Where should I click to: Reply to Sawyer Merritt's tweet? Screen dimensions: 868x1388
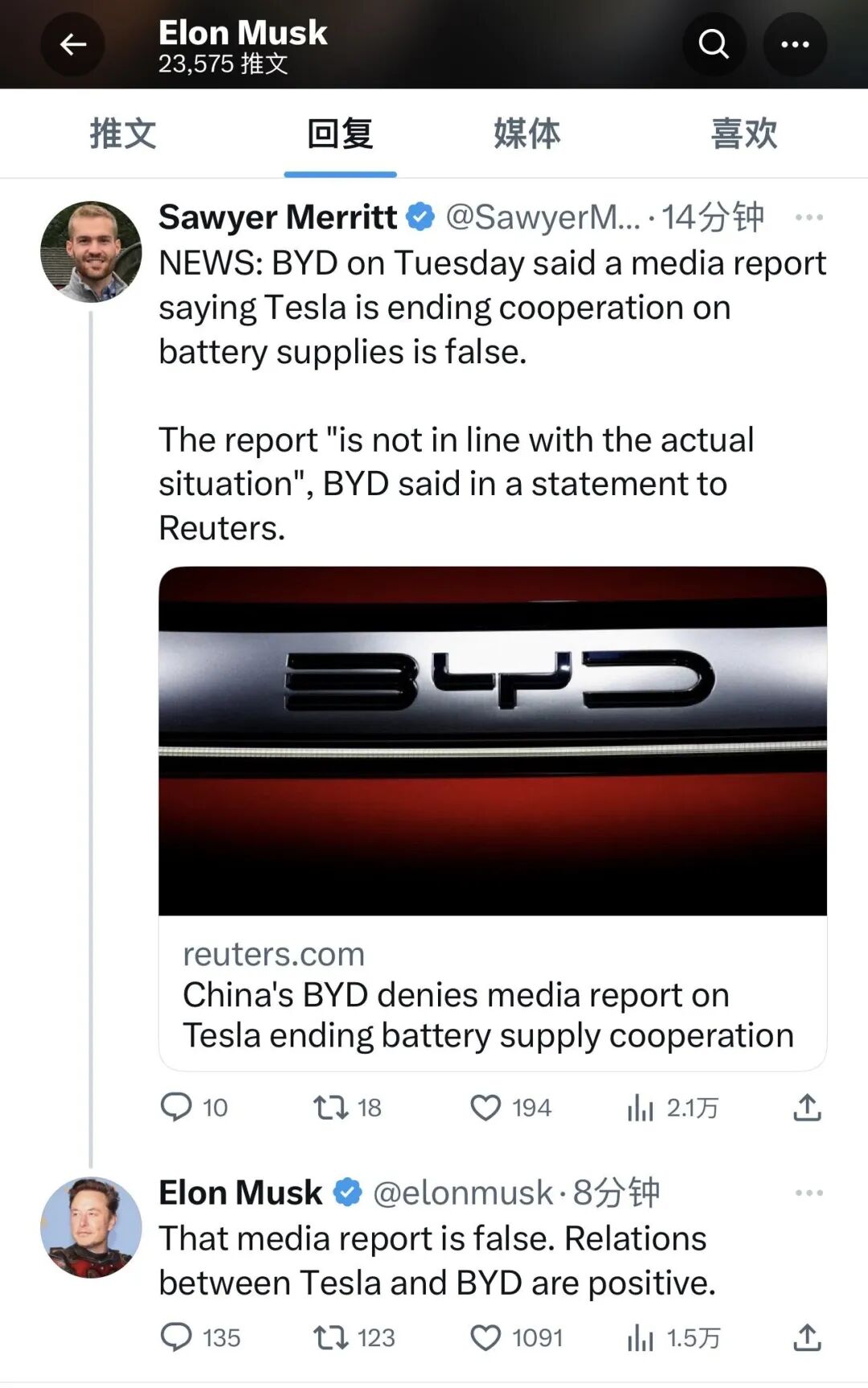click(177, 1108)
